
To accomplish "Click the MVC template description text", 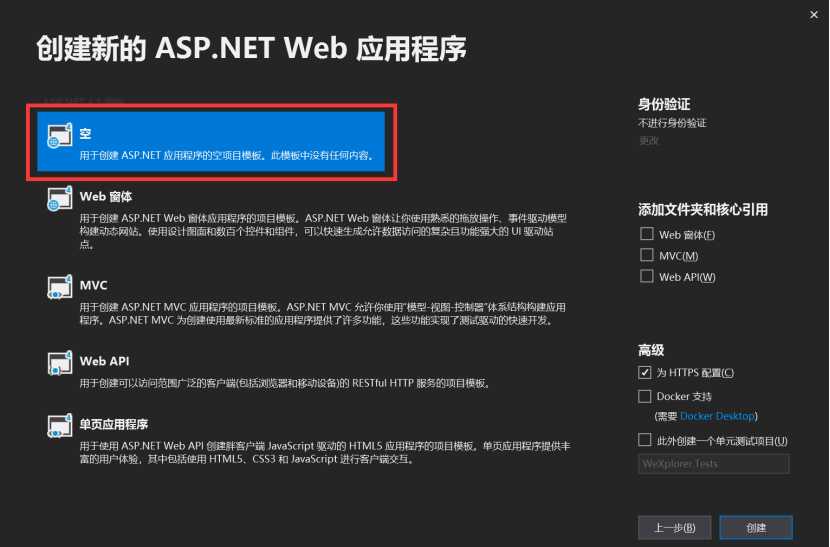I will tap(322, 313).
